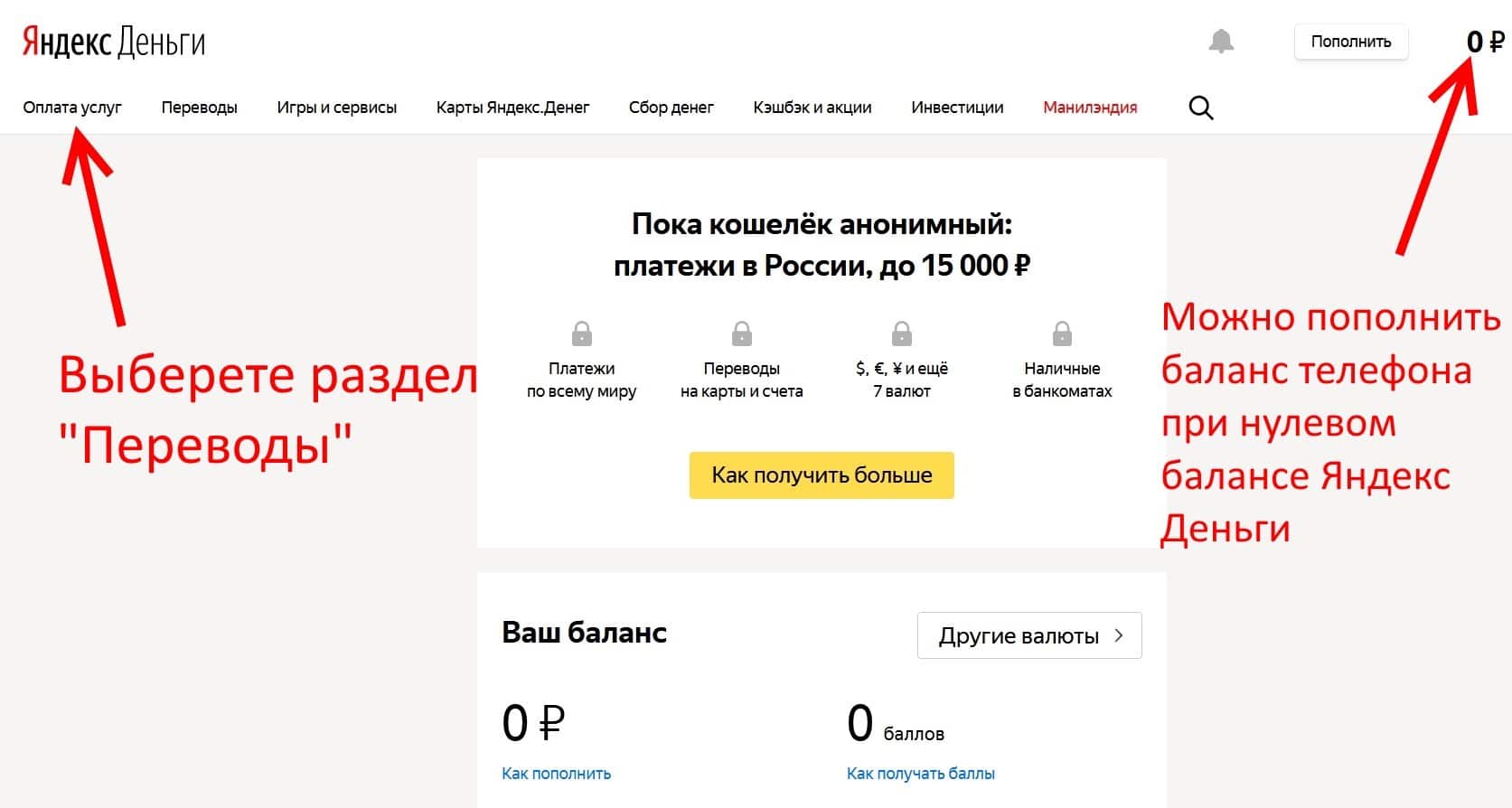The height and width of the screenshot is (808, 1512).
Task: Open the Сбор денег section
Action: click(x=671, y=108)
